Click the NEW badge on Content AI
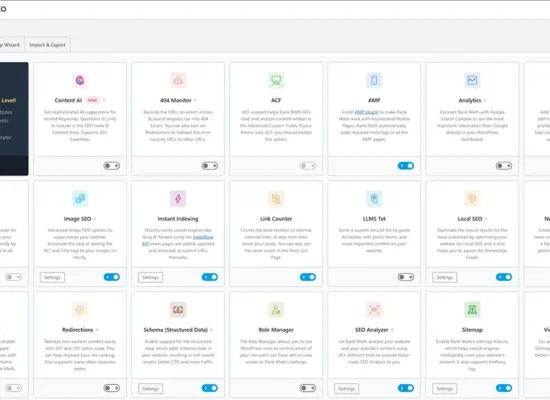Screen dimensions: 550x400 [93, 100]
